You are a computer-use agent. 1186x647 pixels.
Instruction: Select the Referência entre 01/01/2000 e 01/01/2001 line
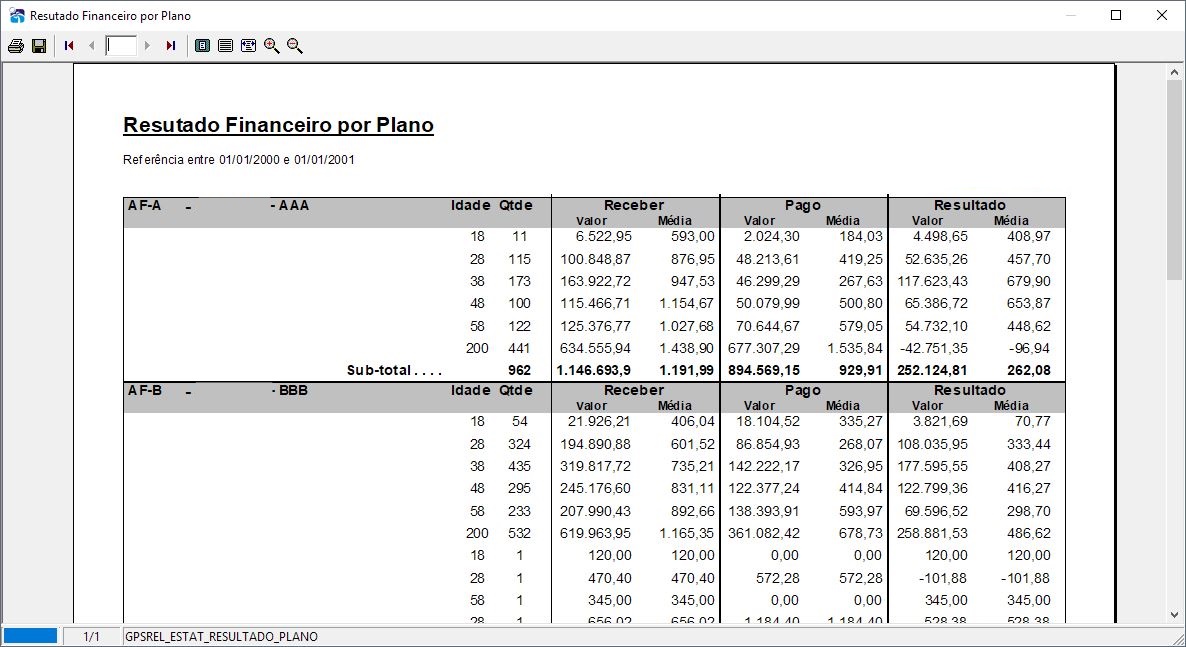(239, 160)
